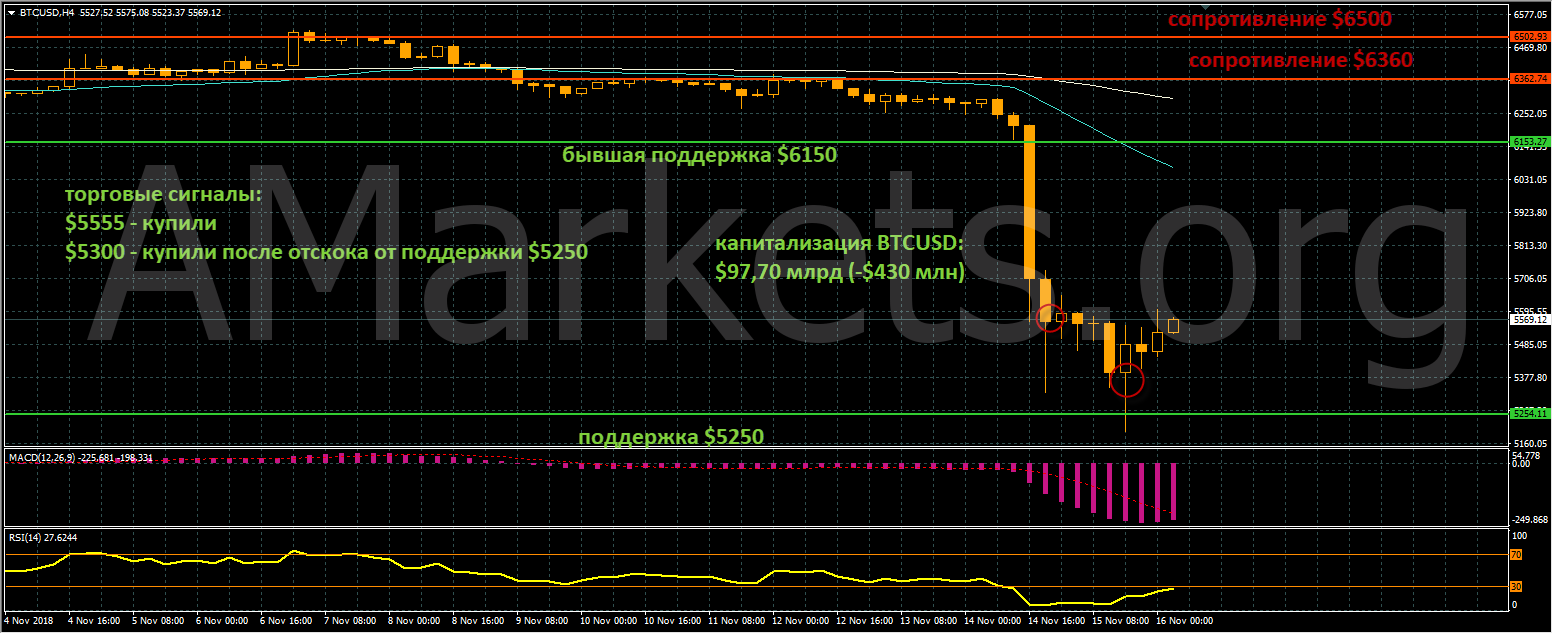Select the 6362.74 price level tag
This screenshot has width=1553, height=634.
pos(1530,78)
